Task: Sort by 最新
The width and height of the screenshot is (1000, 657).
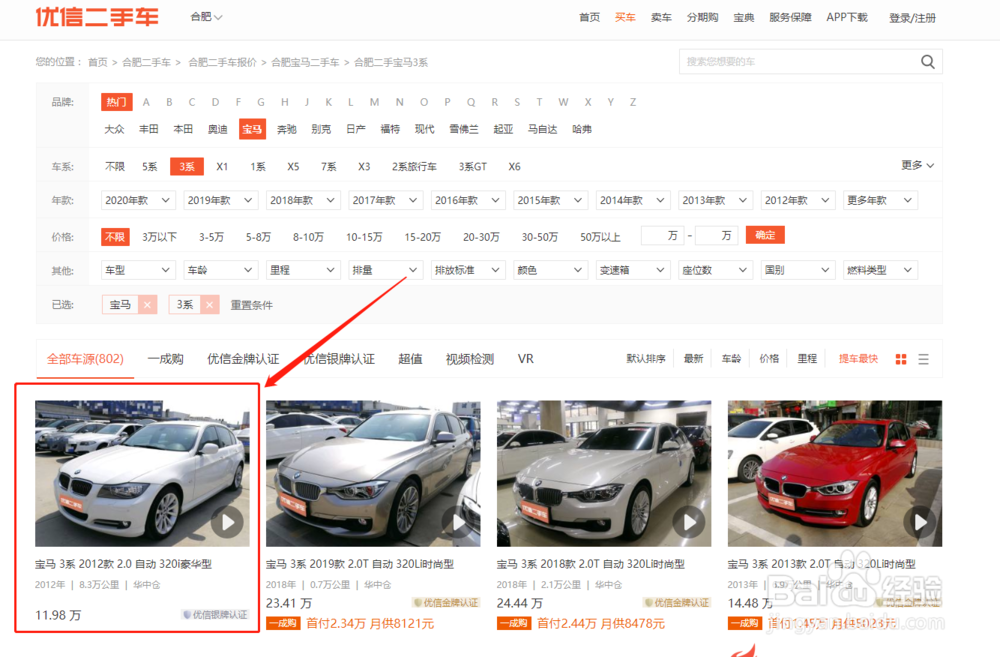Action: (x=693, y=359)
